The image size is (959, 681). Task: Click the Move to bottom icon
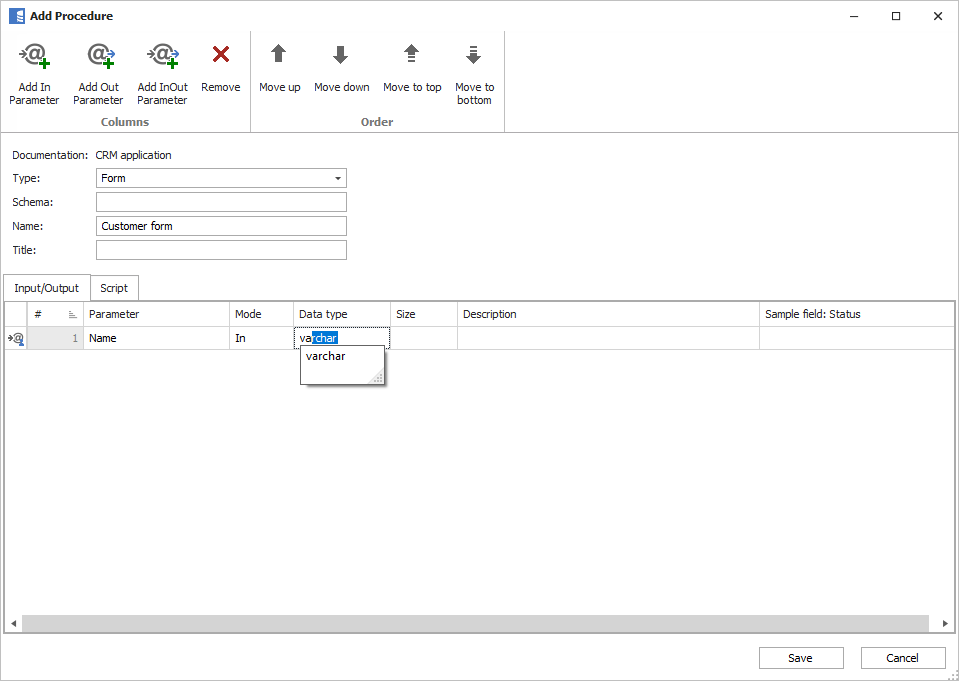coord(474,55)
